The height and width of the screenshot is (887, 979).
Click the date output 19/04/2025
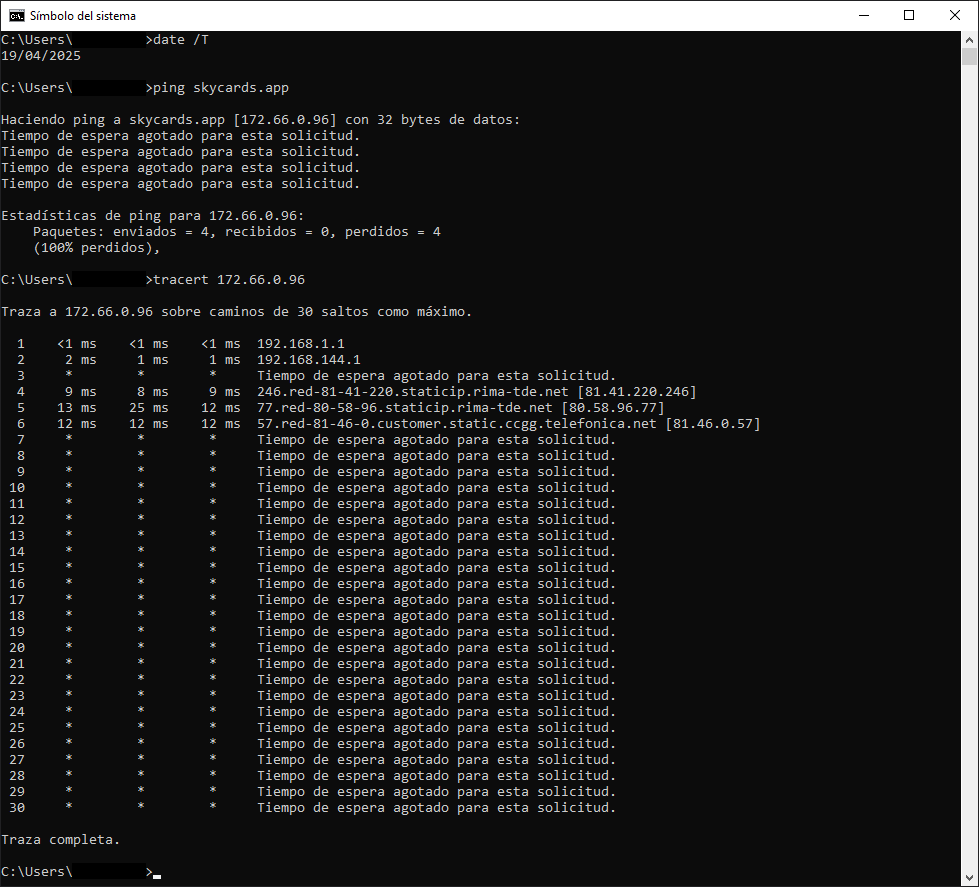click(x=41, y=56)
